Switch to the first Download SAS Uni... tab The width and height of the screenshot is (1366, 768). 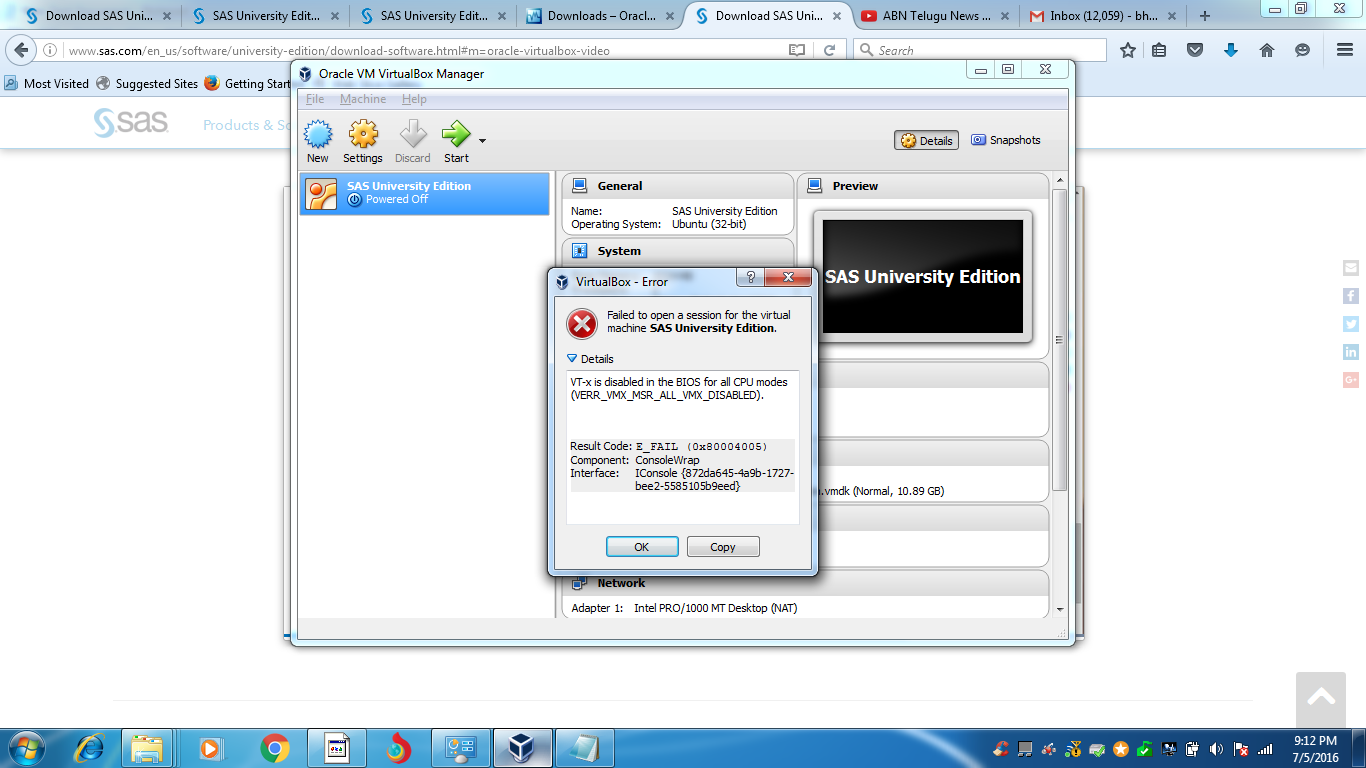pyautogui.click(x=98, y=16)
